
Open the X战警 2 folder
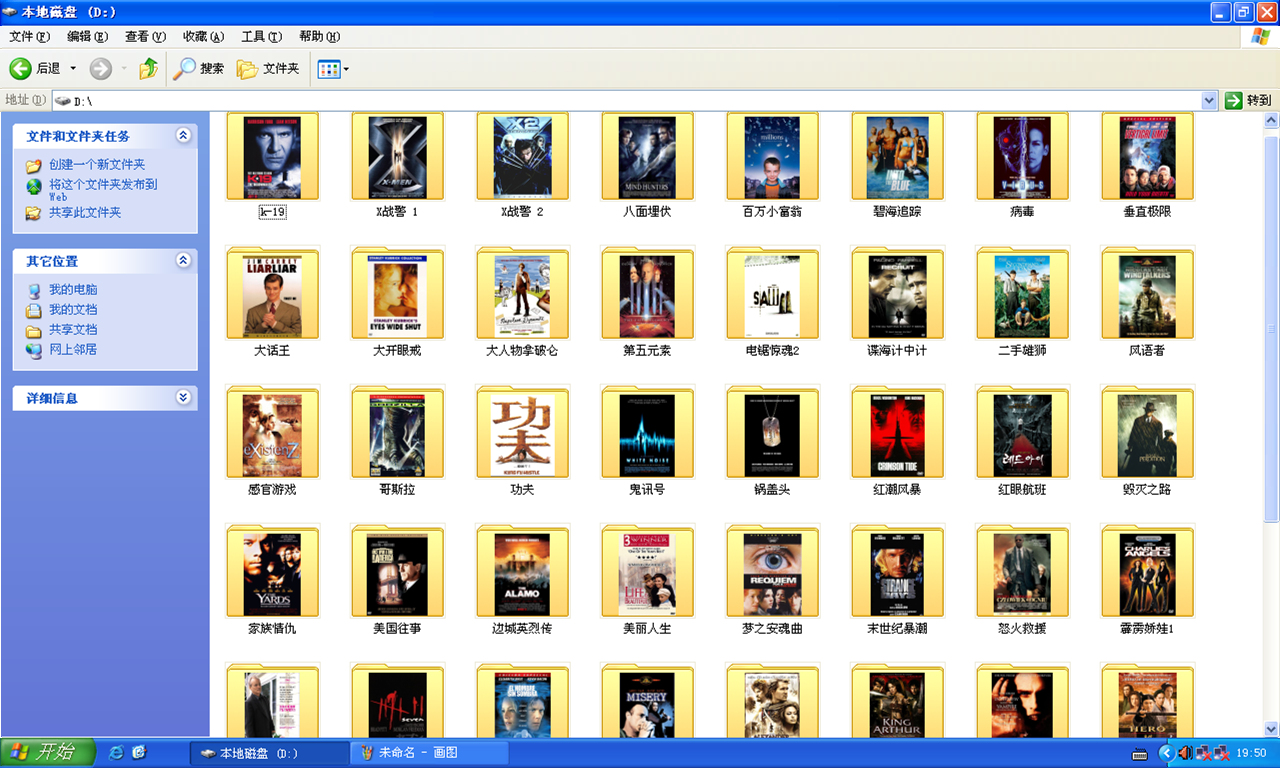click(x=522, y=157)
